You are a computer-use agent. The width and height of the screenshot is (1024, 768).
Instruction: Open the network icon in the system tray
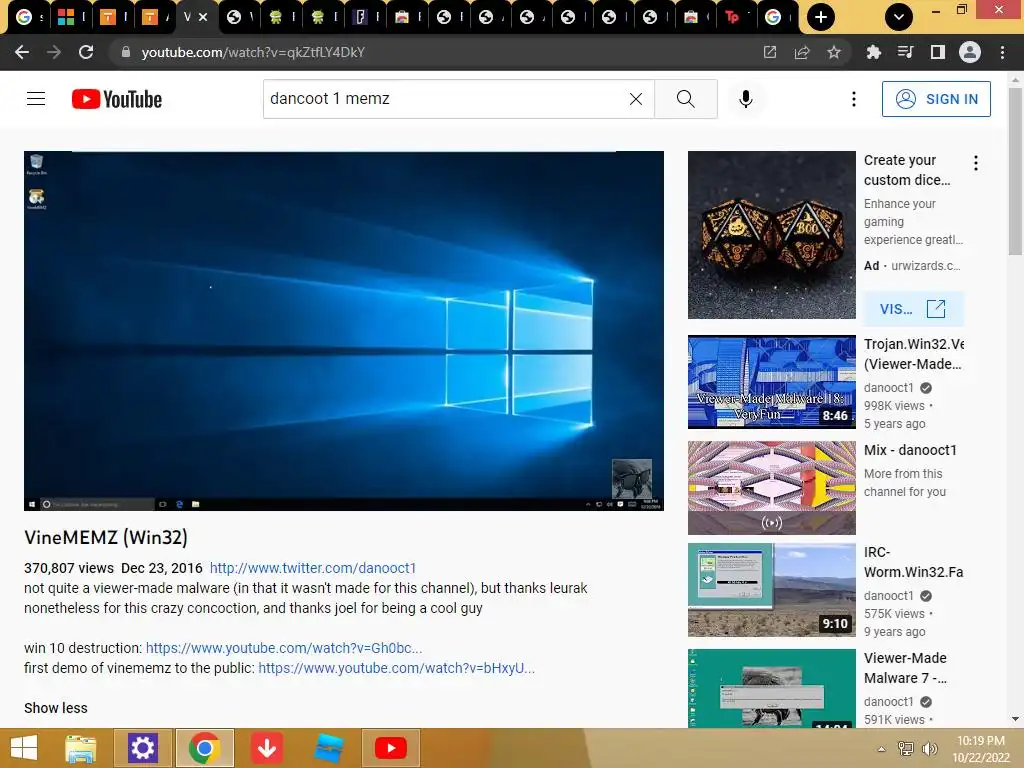click(x=906, y=749)
